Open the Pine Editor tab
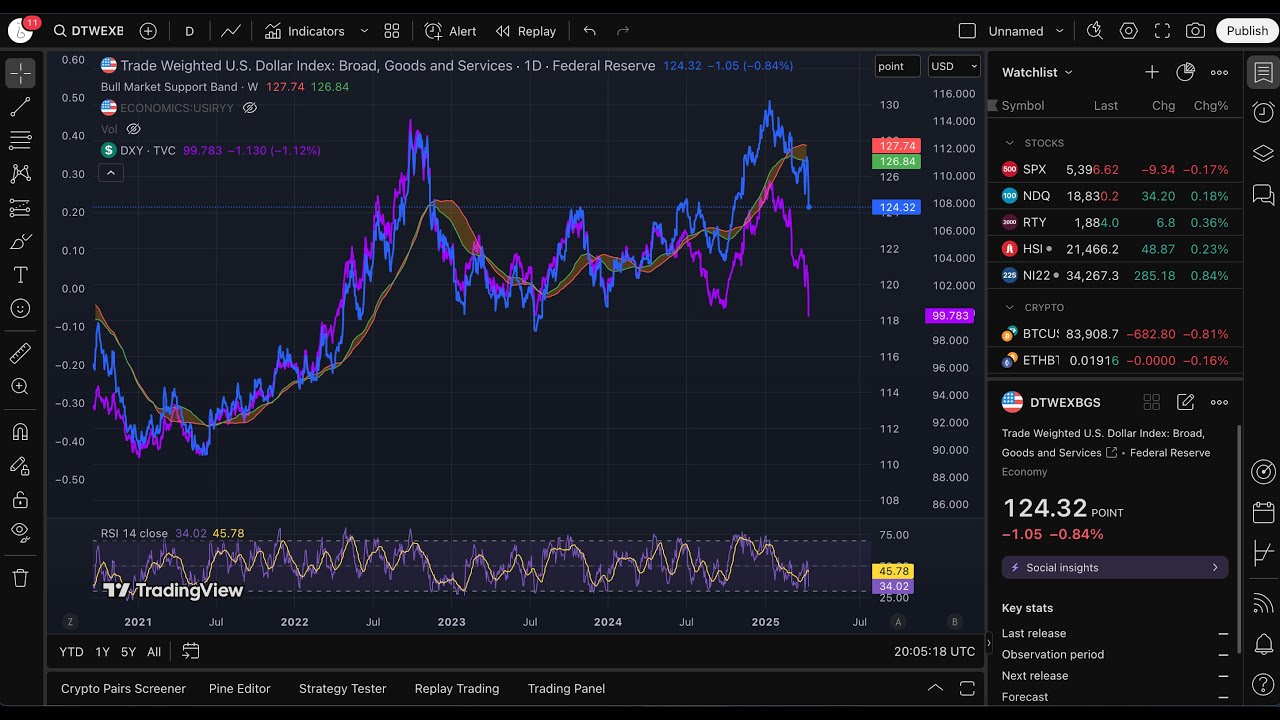1280x720 pixels. (240, 688)
